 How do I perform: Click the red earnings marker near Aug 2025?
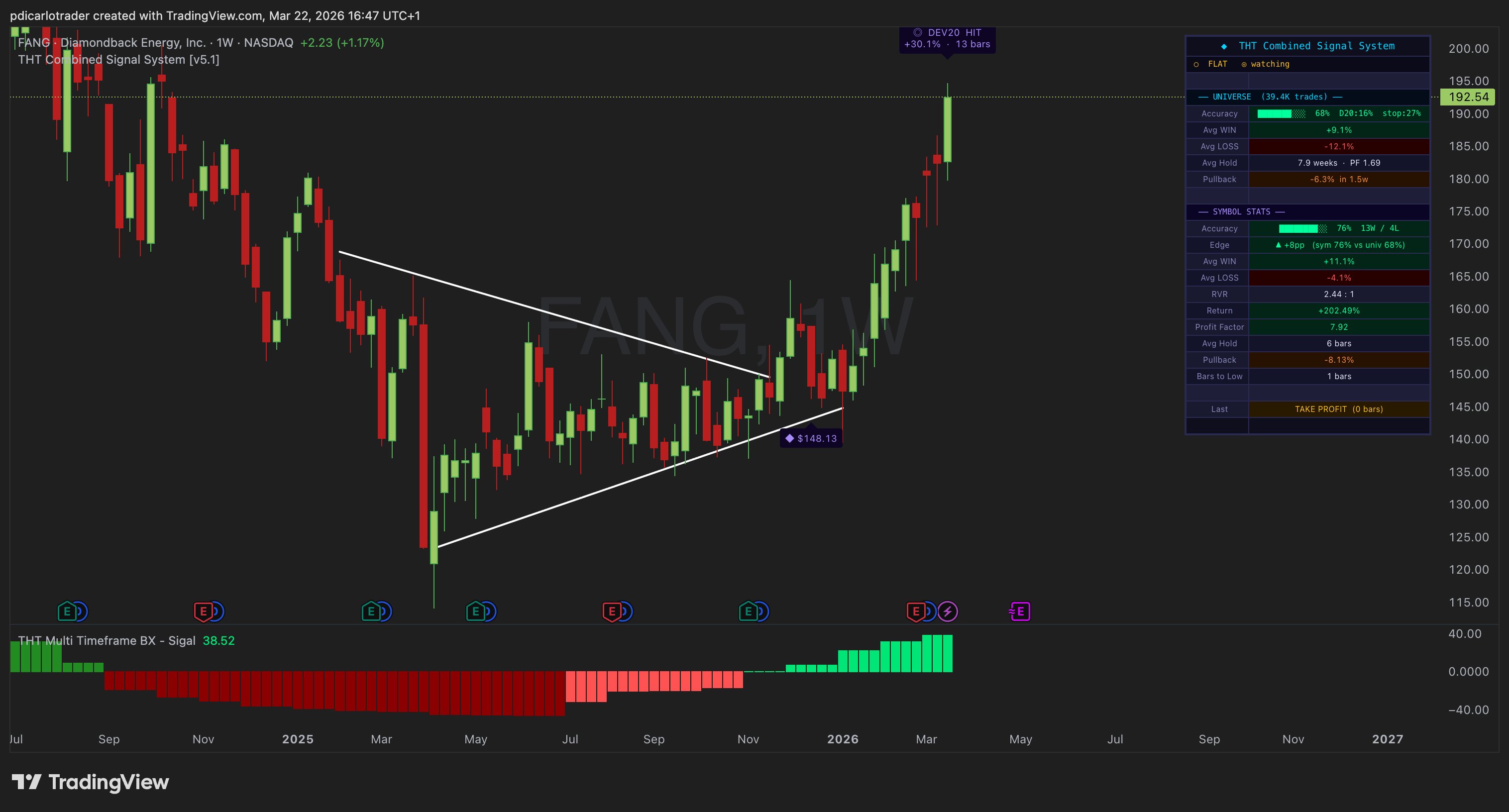tap(612, 612)
